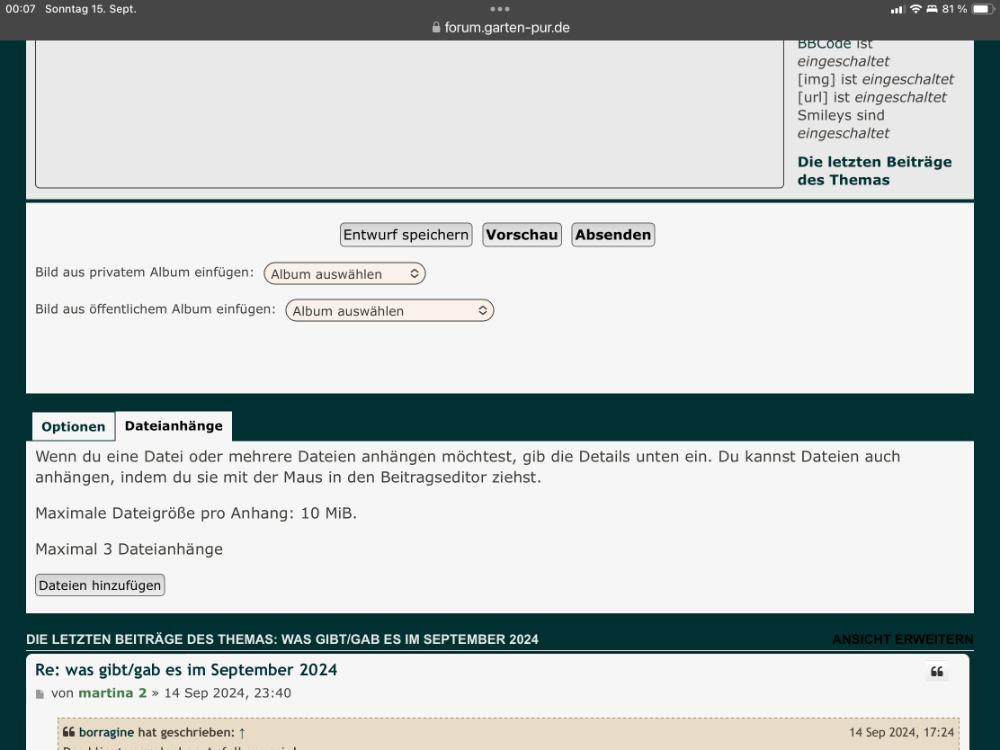Select the Dateianhänge tab
This screenshot has width=1000, height=750.
(x=174, y=426)
